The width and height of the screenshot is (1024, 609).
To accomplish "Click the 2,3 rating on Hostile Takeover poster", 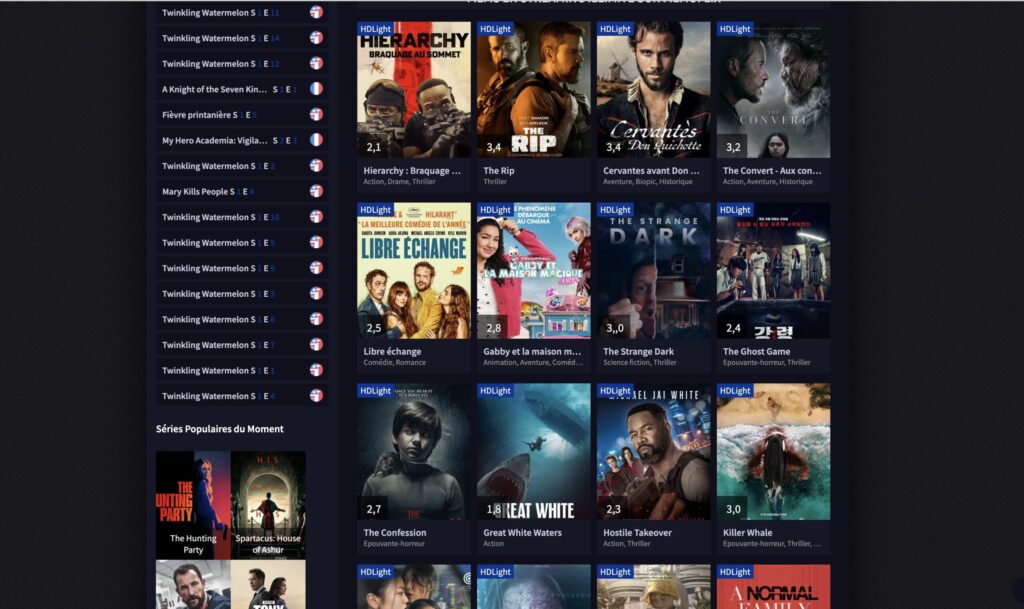I will pyautogui.click(x=613, y=508).
